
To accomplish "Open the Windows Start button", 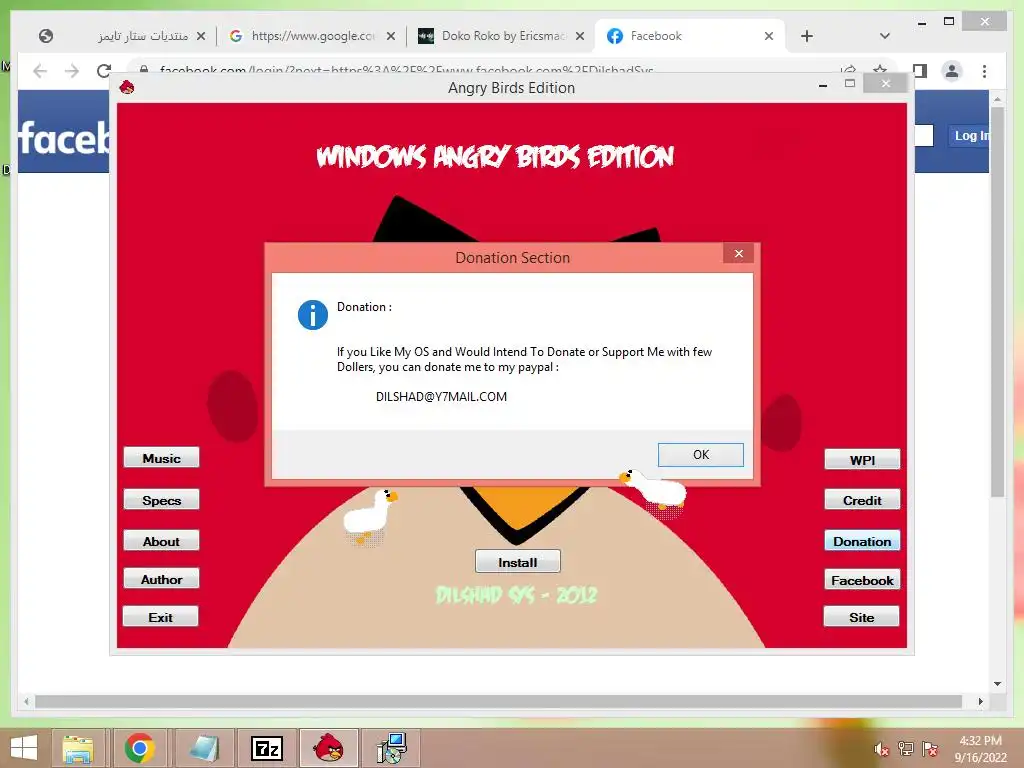I will coord(24,748).
